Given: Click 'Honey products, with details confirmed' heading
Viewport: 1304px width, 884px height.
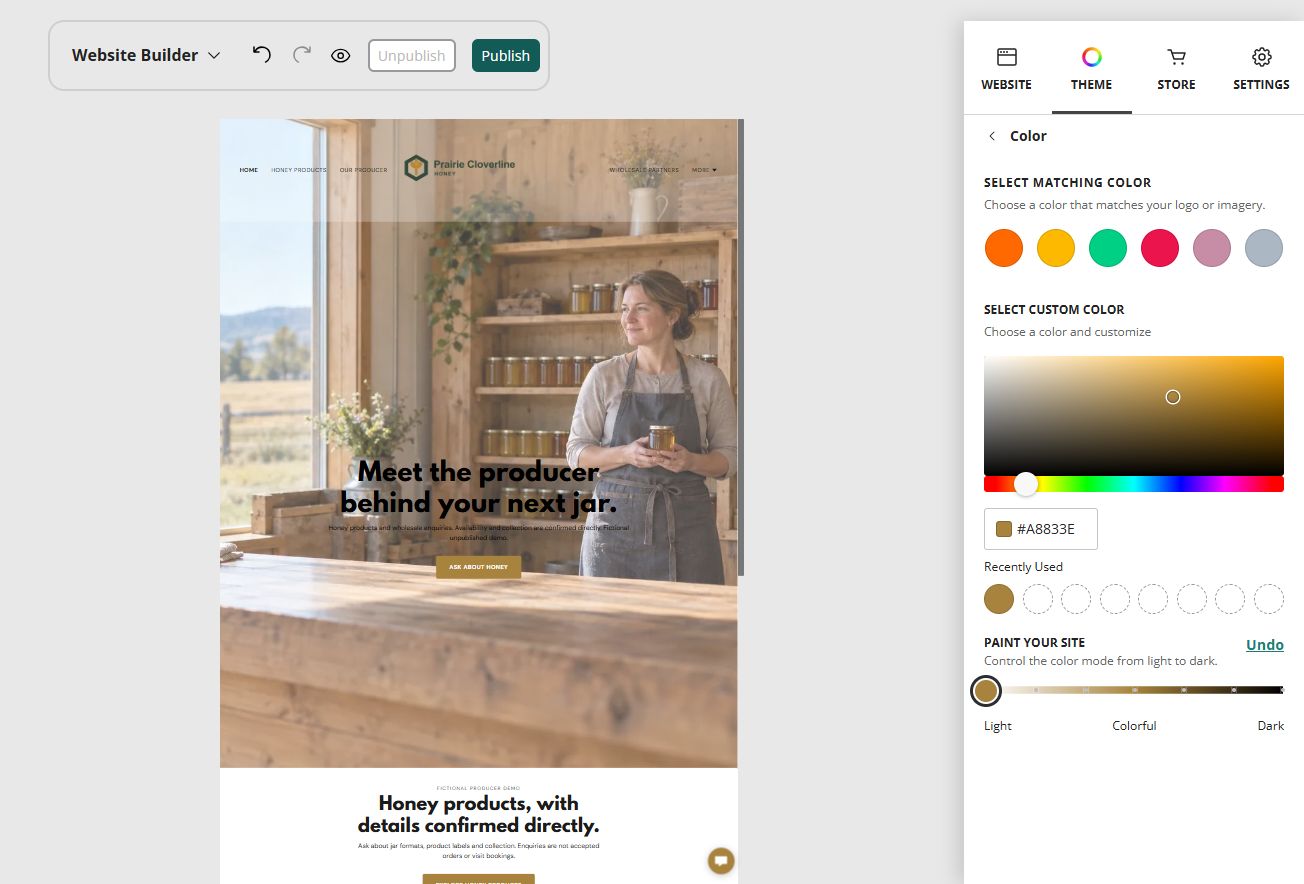Looking at the screenshot, I should click(x=478, y=814).
